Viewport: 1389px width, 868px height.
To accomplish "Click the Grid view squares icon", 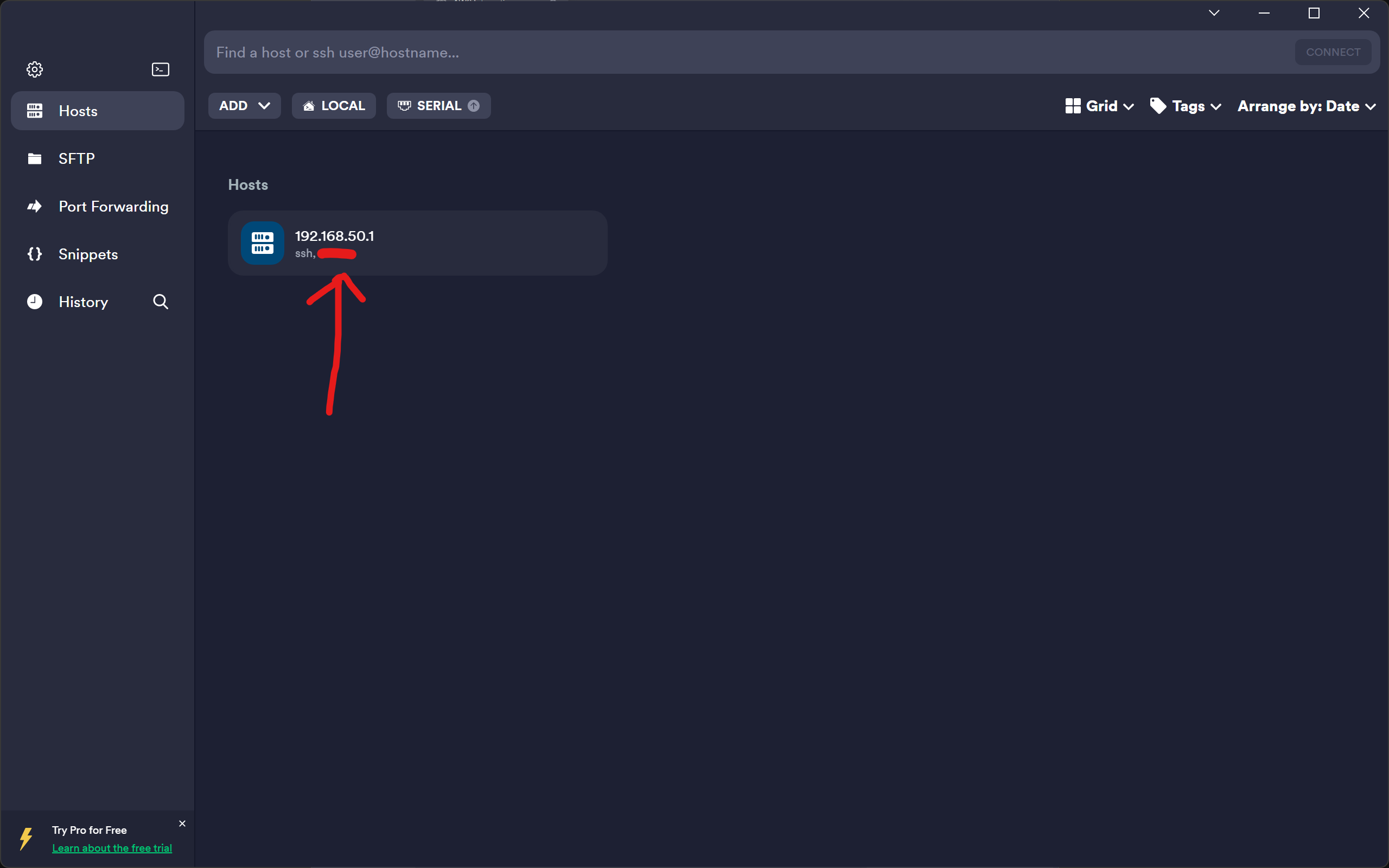I will [1072, 106].
